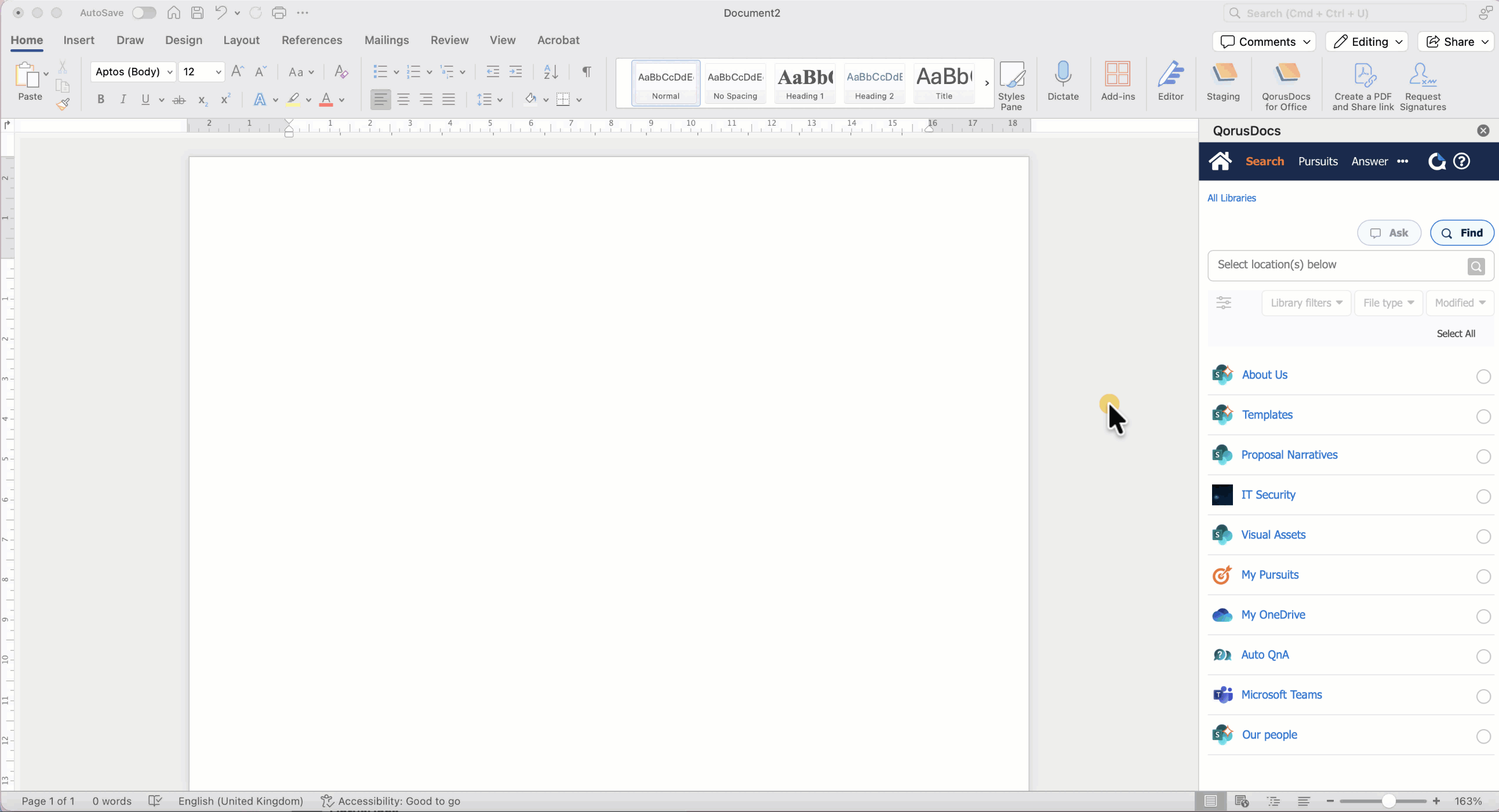The height and width of the screenshot is (812, 1499).
Task: Open File type filter dropdown
Action: (1388, 303)
